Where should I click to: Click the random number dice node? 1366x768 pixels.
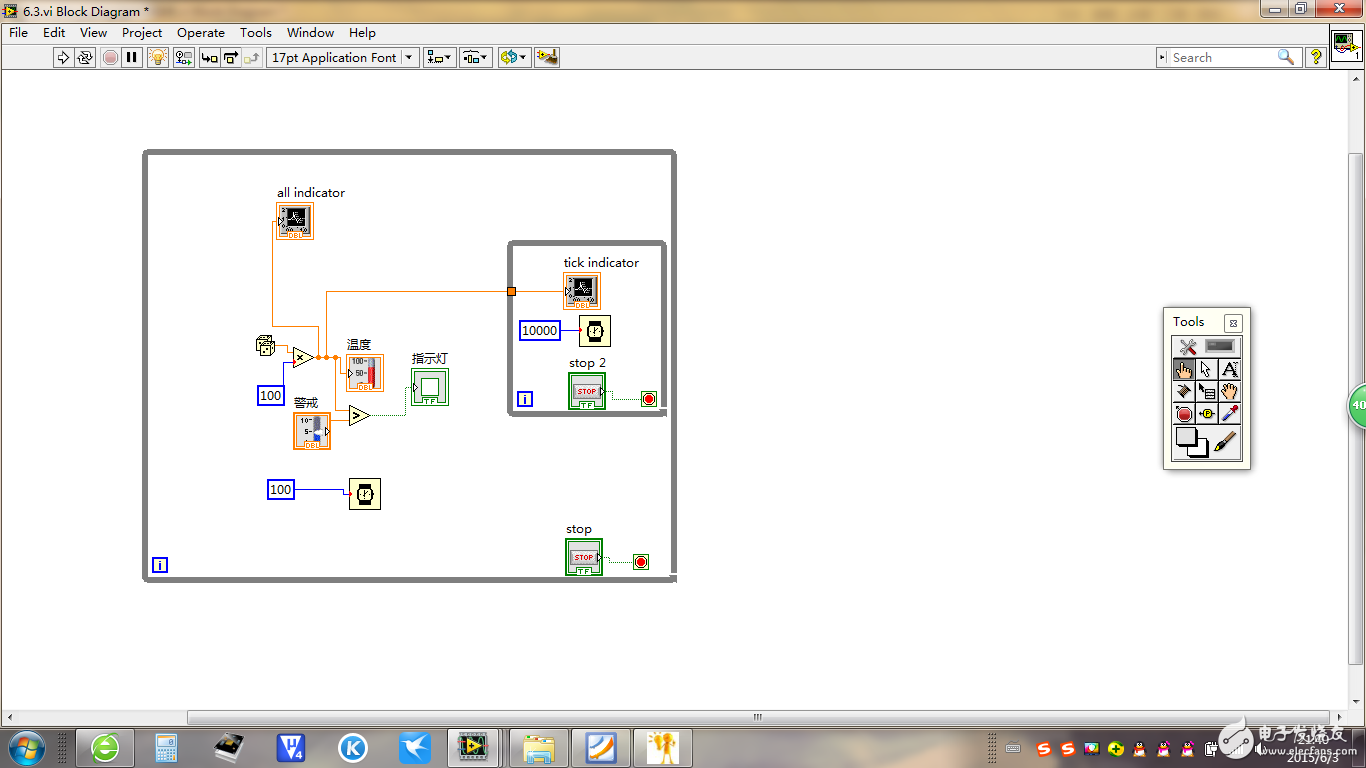pyautogui.click(x=265, y=346)
